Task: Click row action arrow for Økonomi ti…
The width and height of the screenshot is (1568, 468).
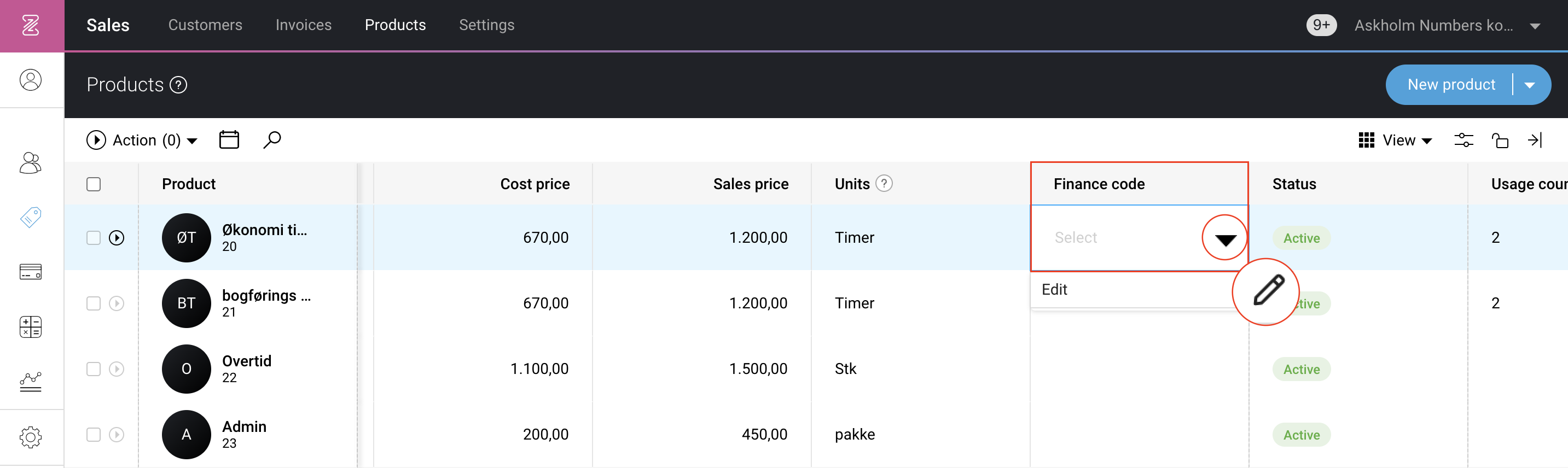Action: (117, 238)
